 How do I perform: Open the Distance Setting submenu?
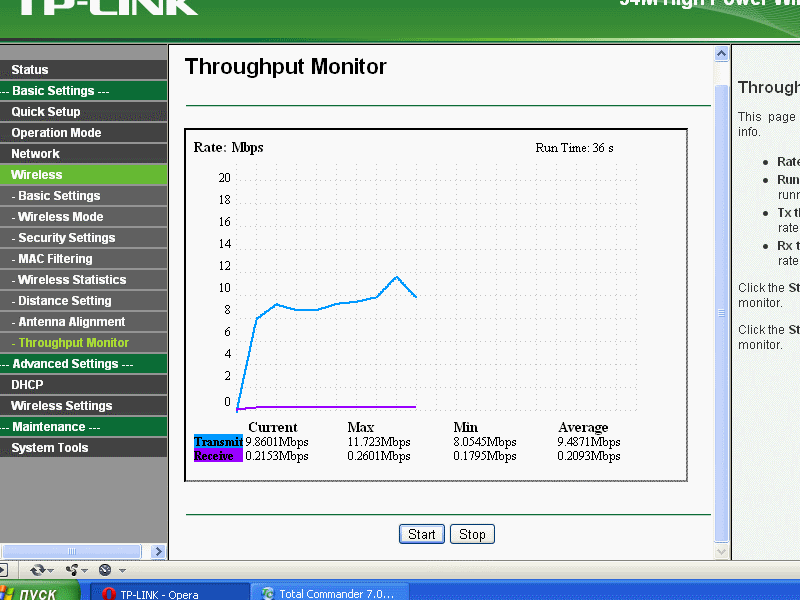pos(83,301)
